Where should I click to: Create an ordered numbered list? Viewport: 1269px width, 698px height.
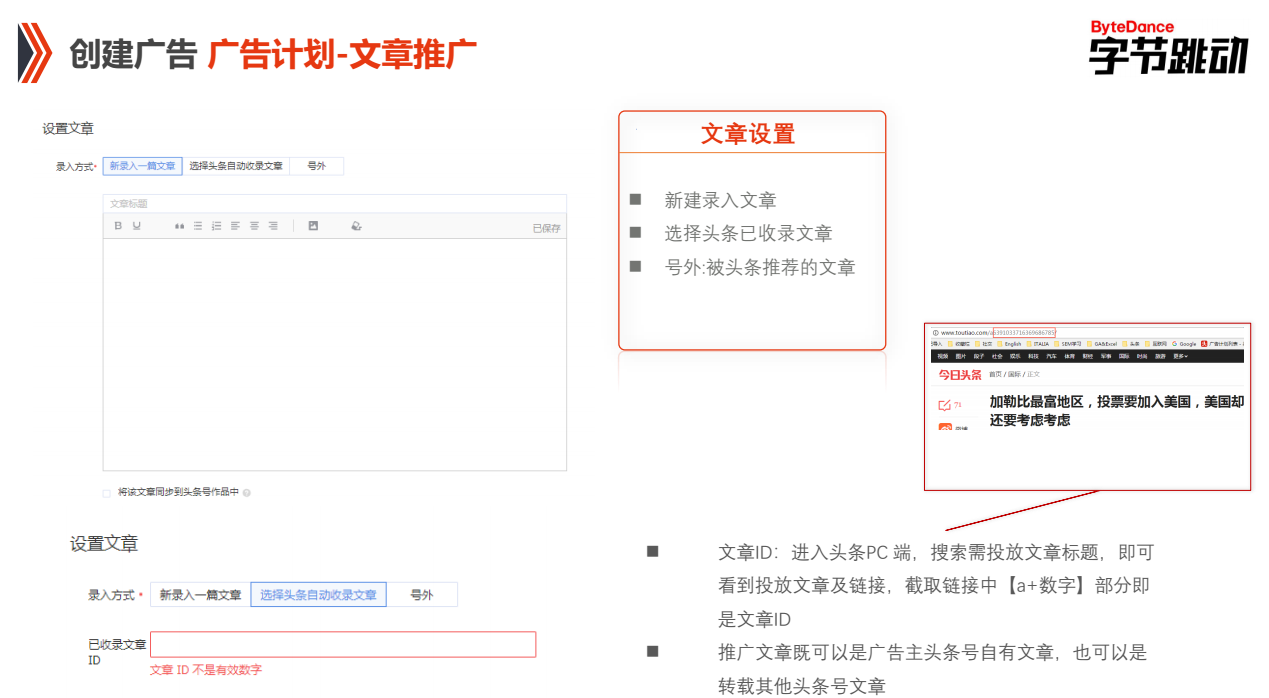click(x=216, y=225)
